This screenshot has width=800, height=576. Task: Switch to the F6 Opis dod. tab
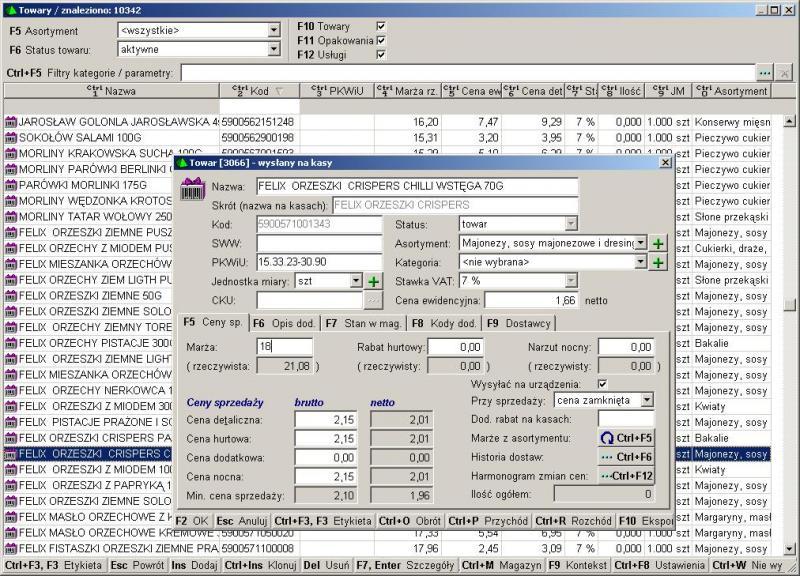tap(284, 323)
